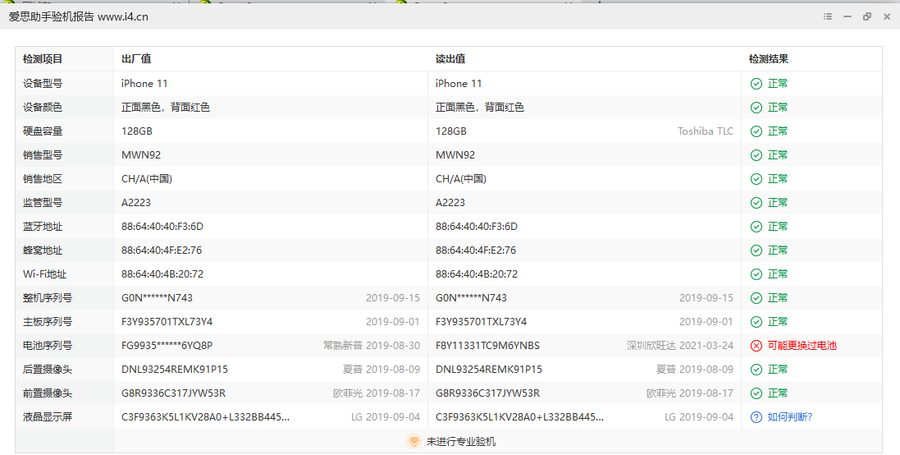The width and height of the screenshot is (900, 455).
Task: Select the 液晶显示屏 row label
Action: [x=48, y=417]
